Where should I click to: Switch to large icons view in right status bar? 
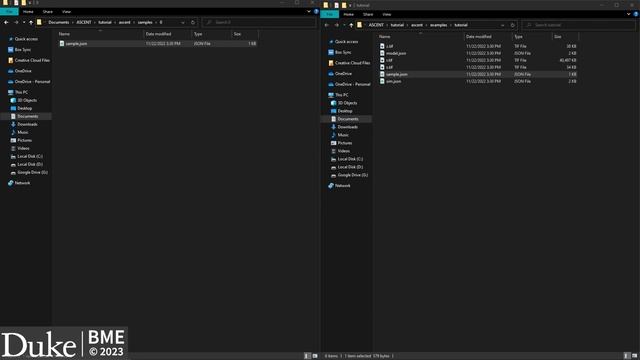(634, 356)
